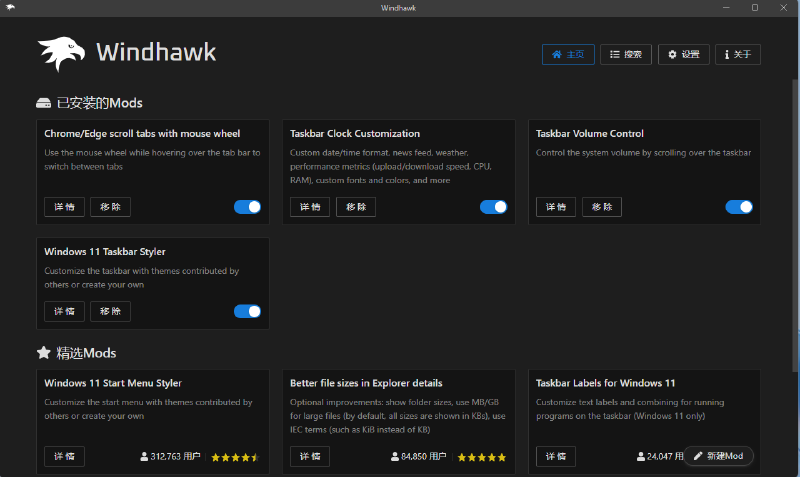Click the five-star rating on Better file sizes
The height and width of the screenshot is (477, 800).
pos(481,457)
